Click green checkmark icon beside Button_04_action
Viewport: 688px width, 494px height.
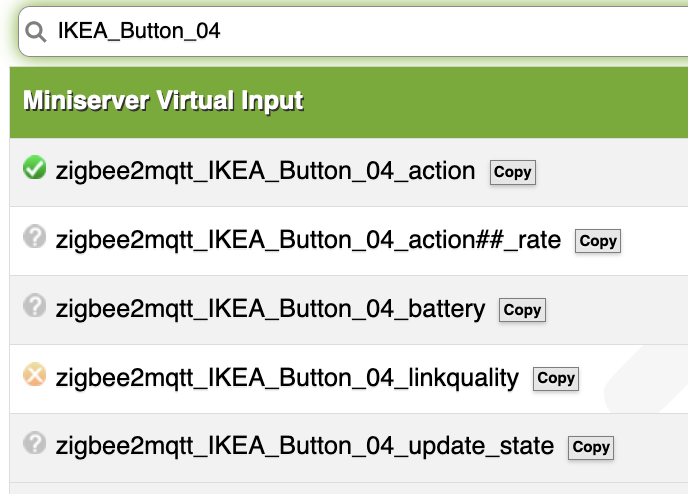[x=34, y=170]
